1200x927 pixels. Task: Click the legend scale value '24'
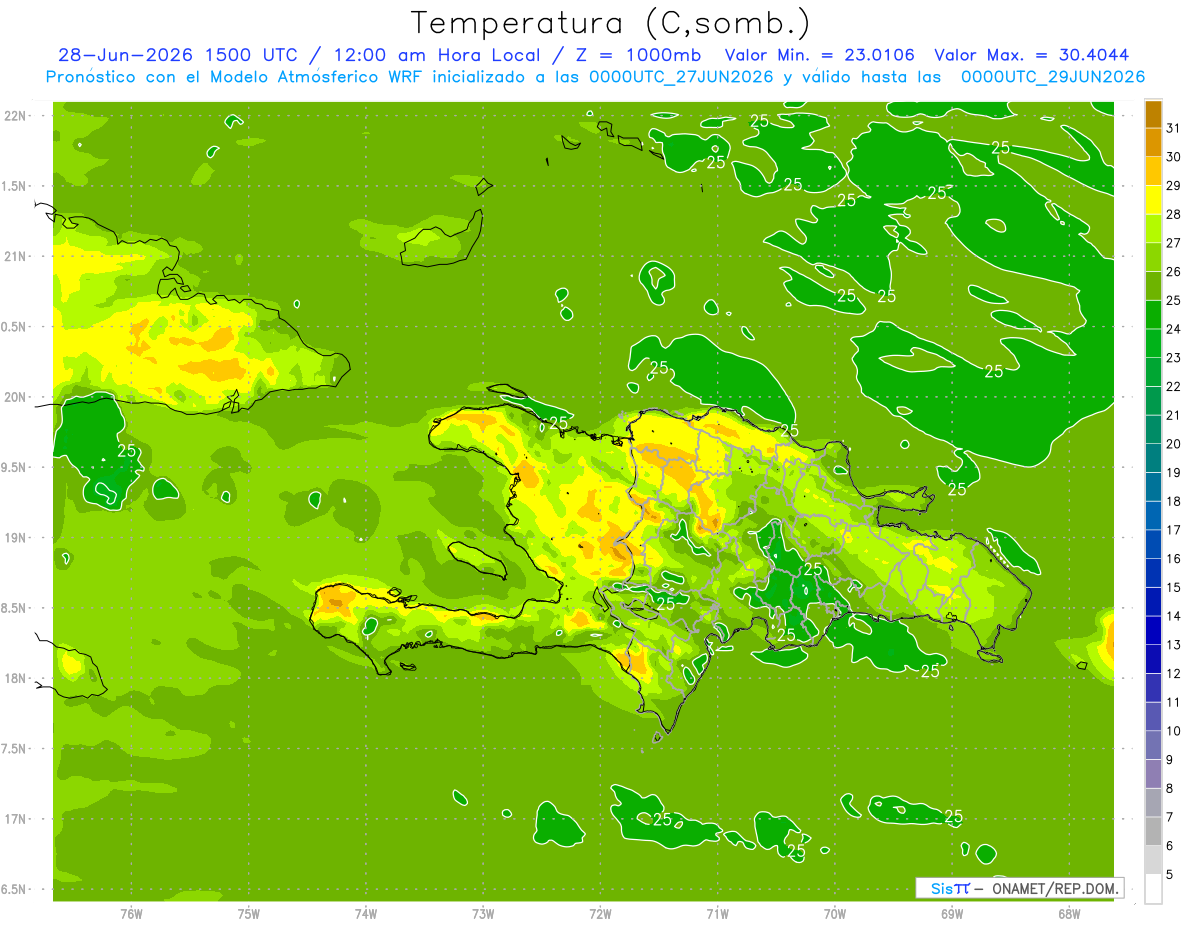click(x=1173, y=329)
